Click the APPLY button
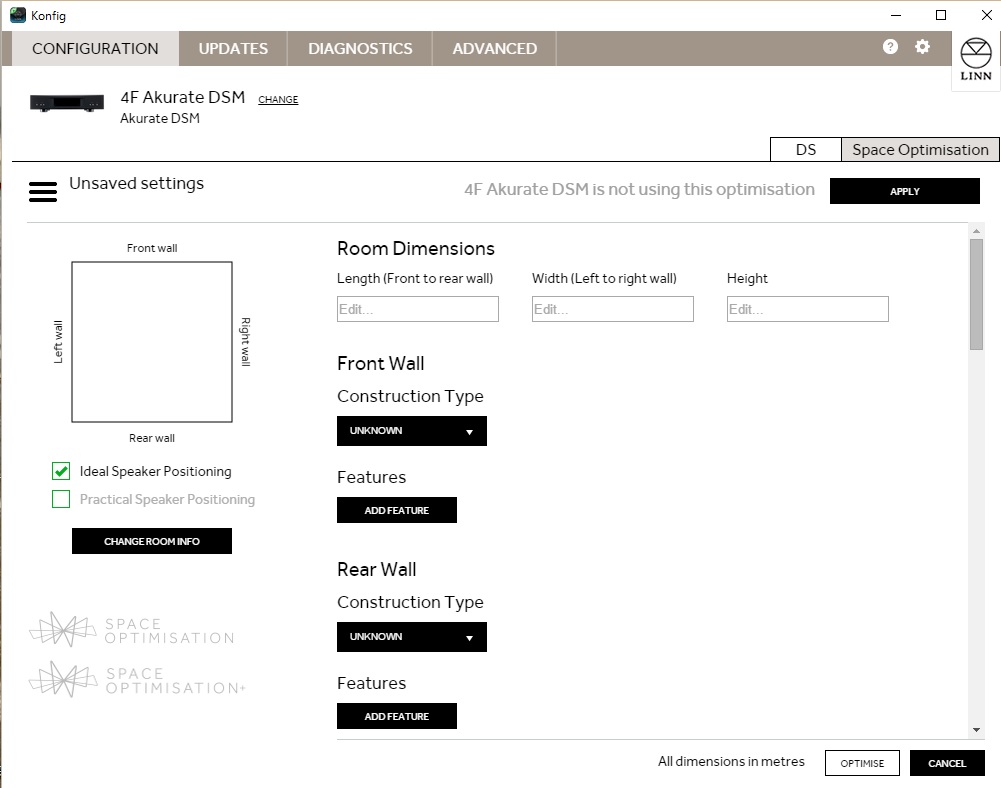 (905, 191)
